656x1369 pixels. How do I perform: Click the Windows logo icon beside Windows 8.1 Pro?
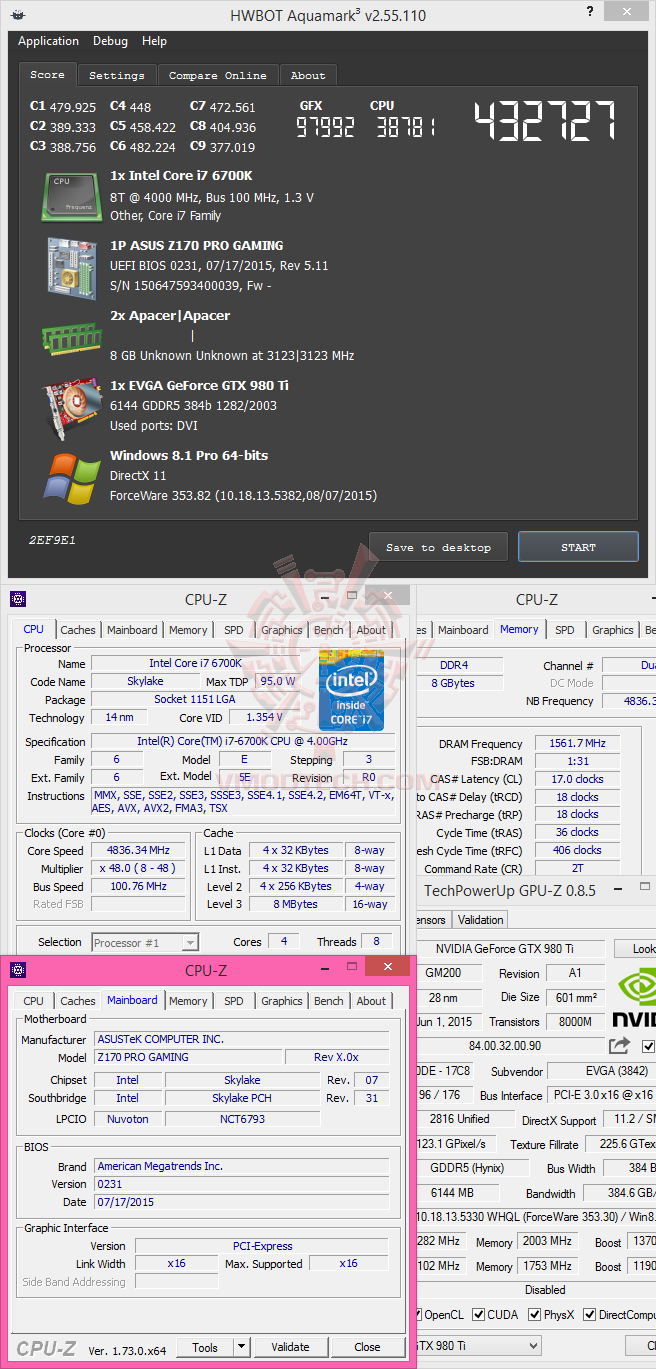[x=71, y=477]
